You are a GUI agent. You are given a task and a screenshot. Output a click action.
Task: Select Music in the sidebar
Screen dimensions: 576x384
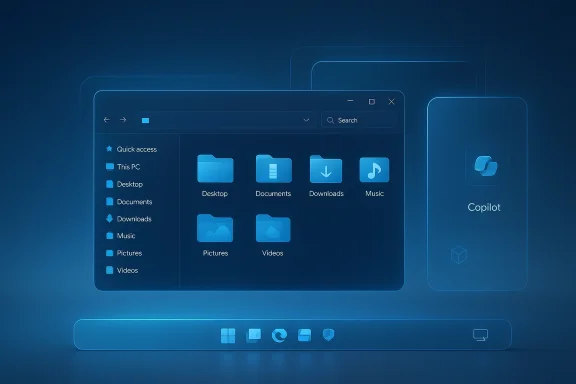[x=120, y=236]
